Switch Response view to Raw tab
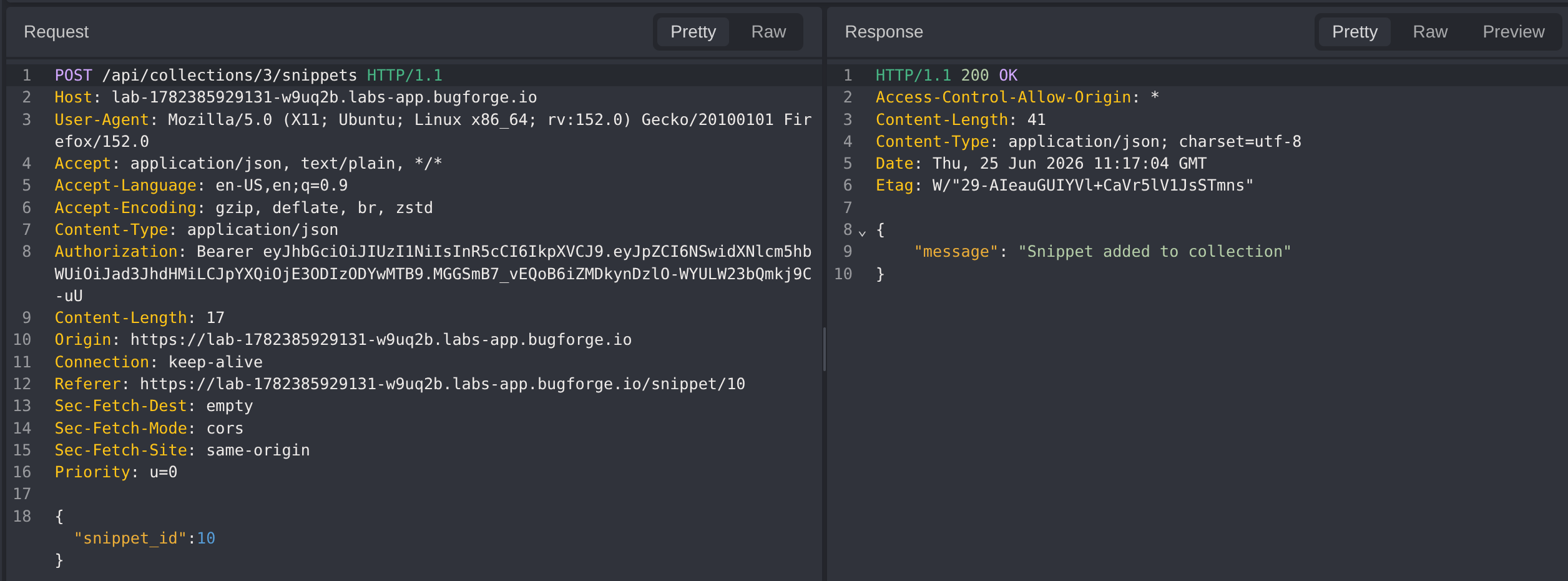 point(1430,32)
